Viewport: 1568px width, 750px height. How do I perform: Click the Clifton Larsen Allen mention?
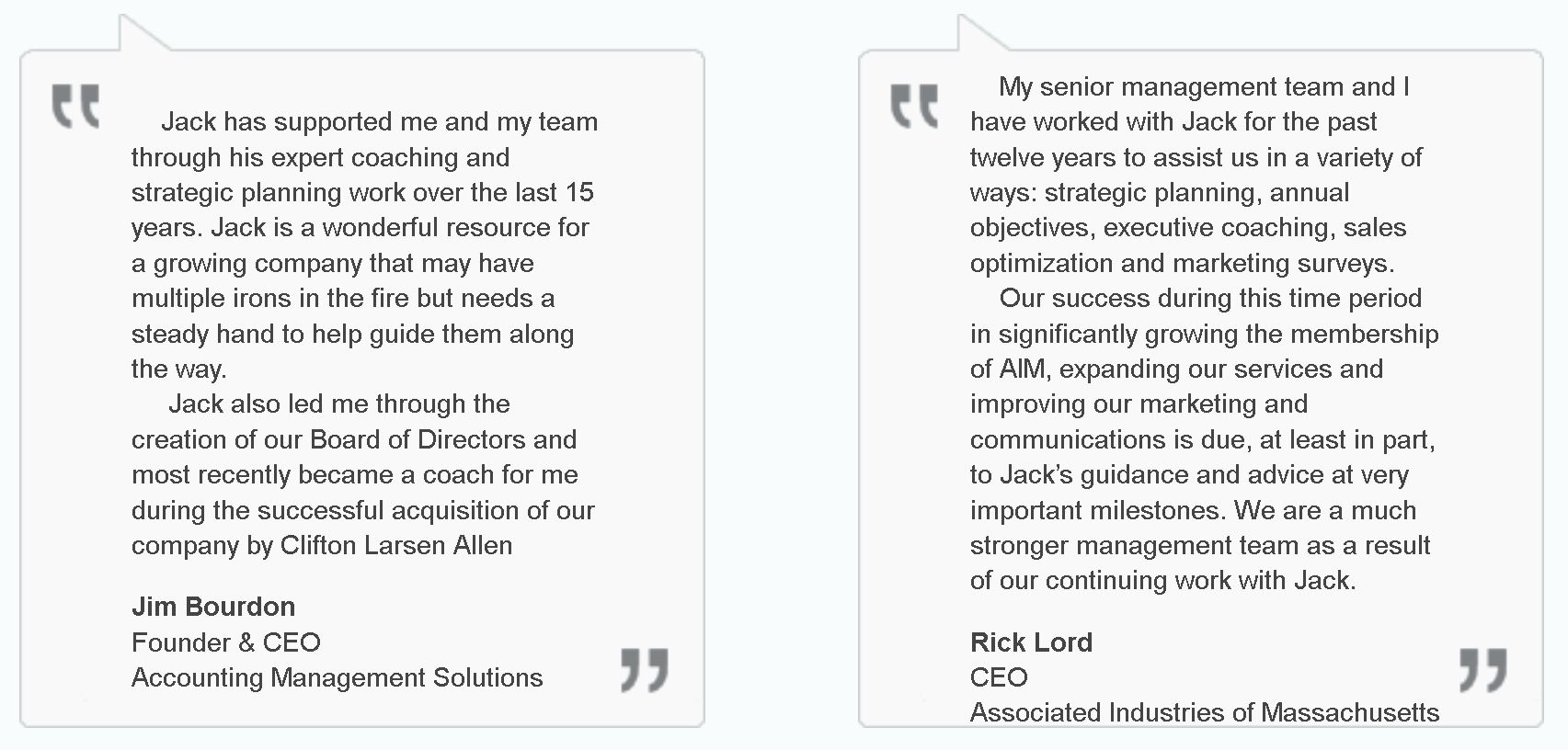point(396,545)
